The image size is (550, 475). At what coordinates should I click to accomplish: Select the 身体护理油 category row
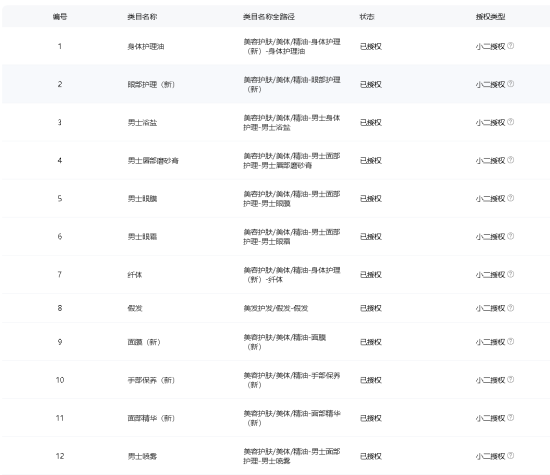click(275, 46)
